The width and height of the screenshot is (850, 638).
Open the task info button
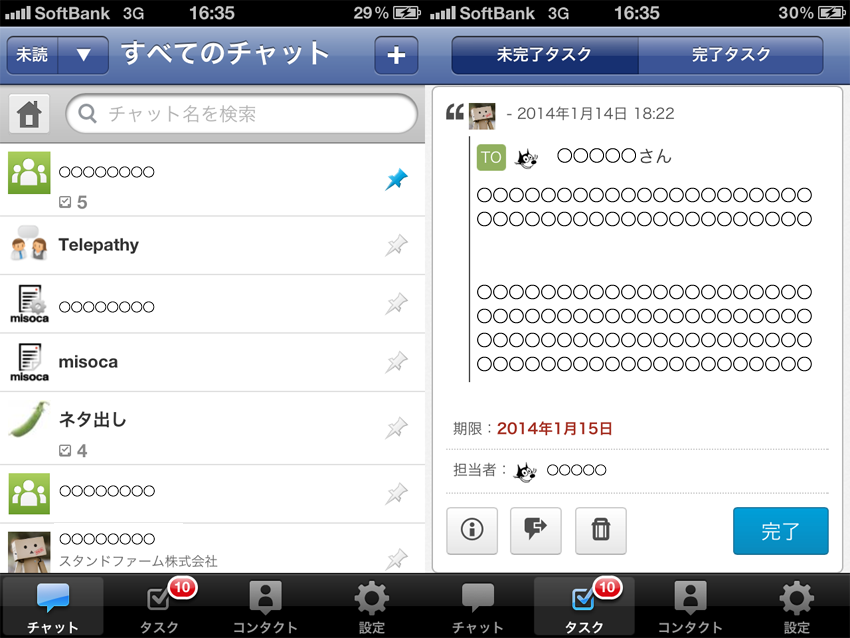(x=472, y=530)
